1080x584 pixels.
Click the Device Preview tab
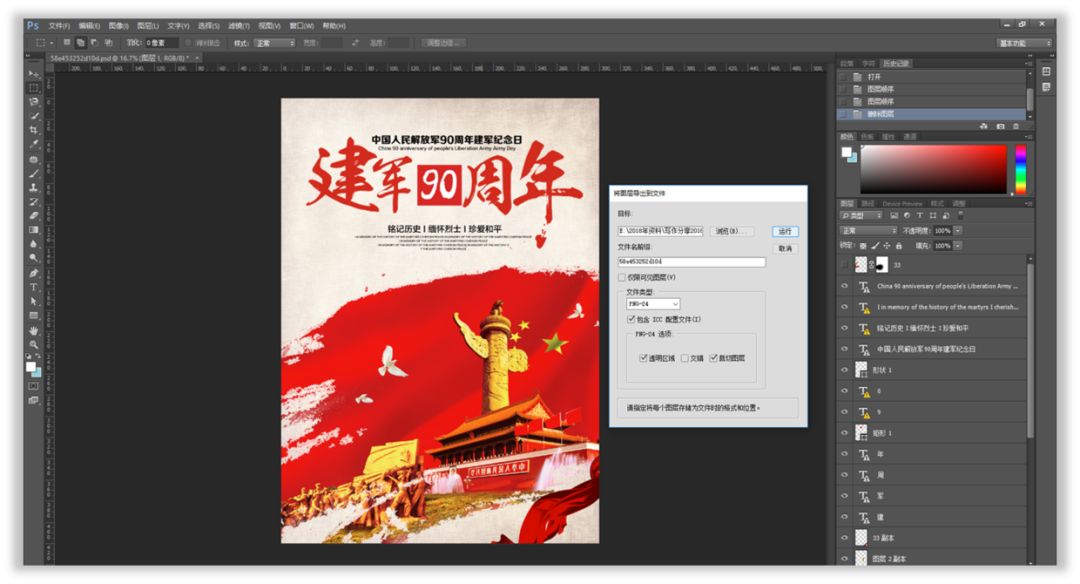point(902,203)
